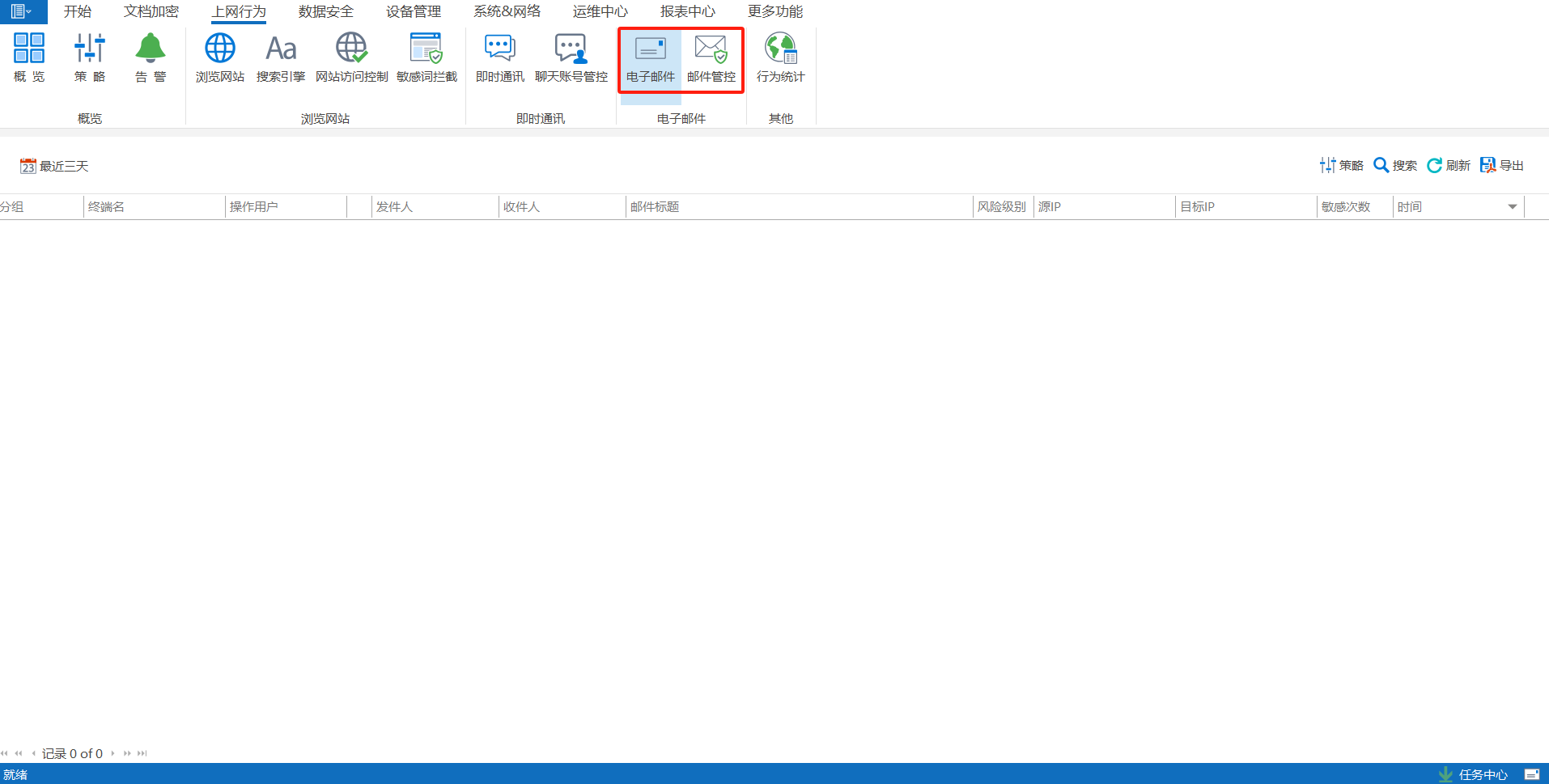Switch to the 更多功能 tab
The width and height of the screenshot is (1549, 784).
775,11
